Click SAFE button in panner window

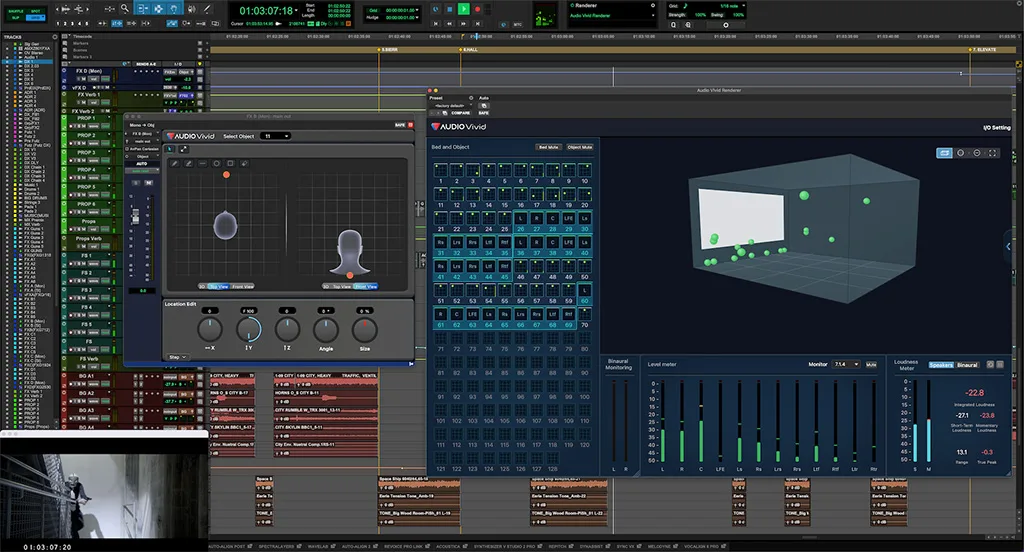click(x=400, y=125)
